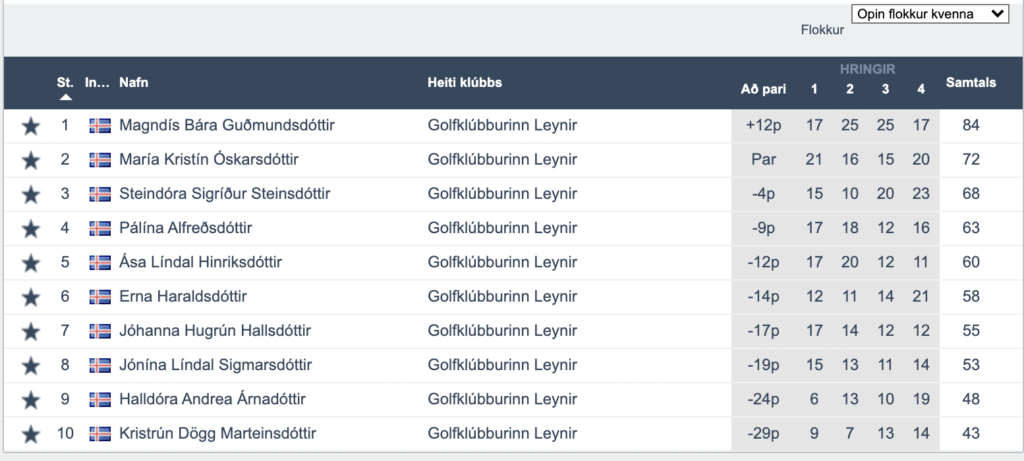Image resolution: width=1024 pixels, height=461 pixels.
Task: Toggle favorite star for Halldóra Andrea Árnadóttir
Action: pyautogui.click(x=31, y=400)
